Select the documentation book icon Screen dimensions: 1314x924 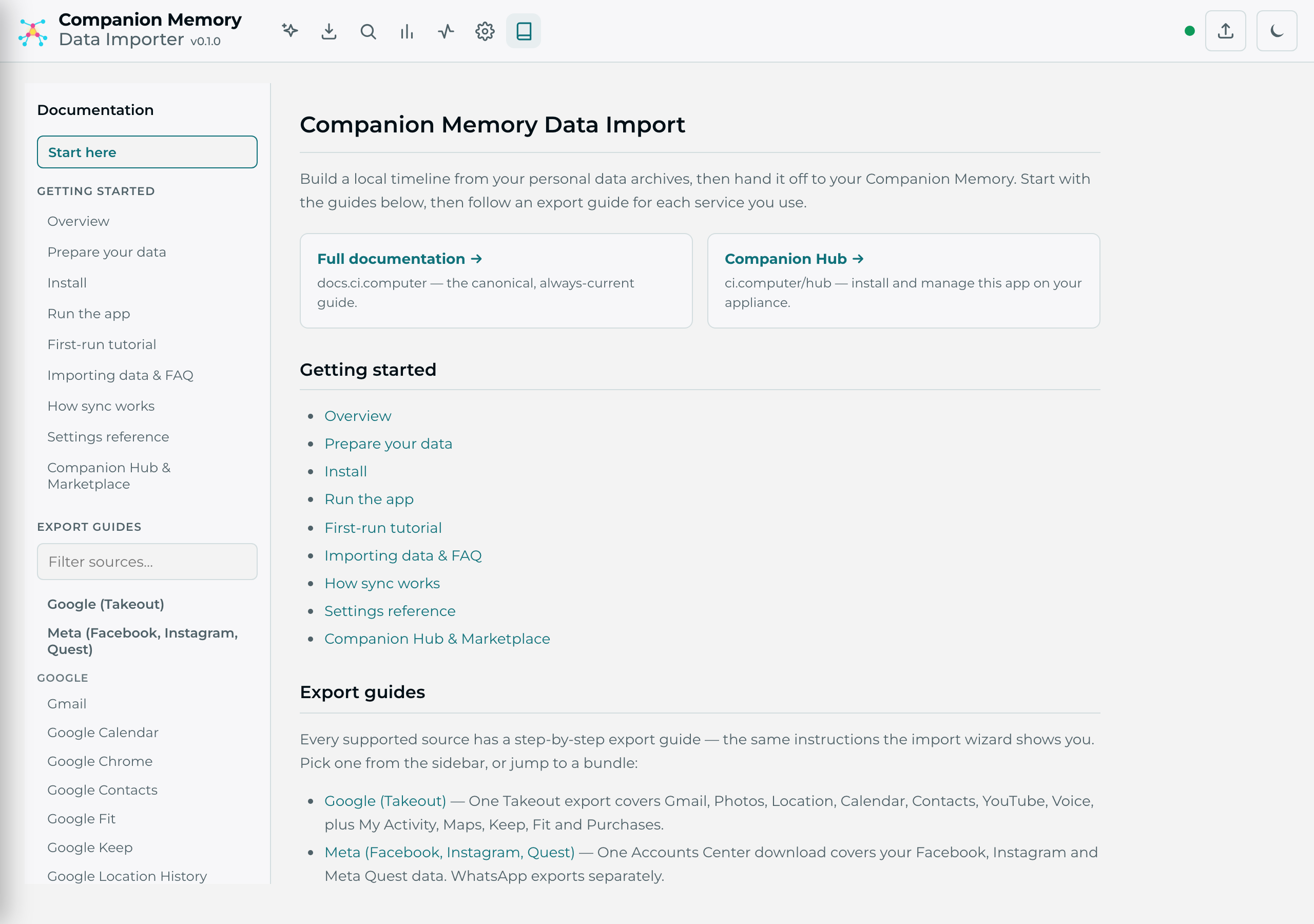[524, 31]
